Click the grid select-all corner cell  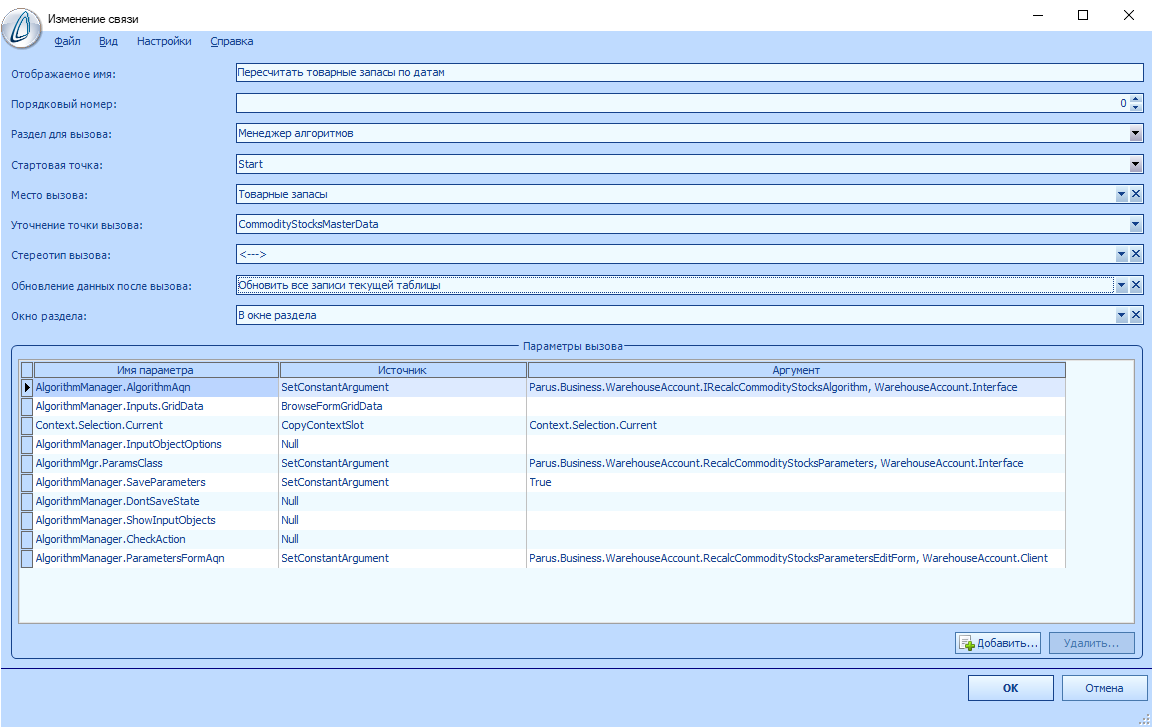(x=26, y=370)
